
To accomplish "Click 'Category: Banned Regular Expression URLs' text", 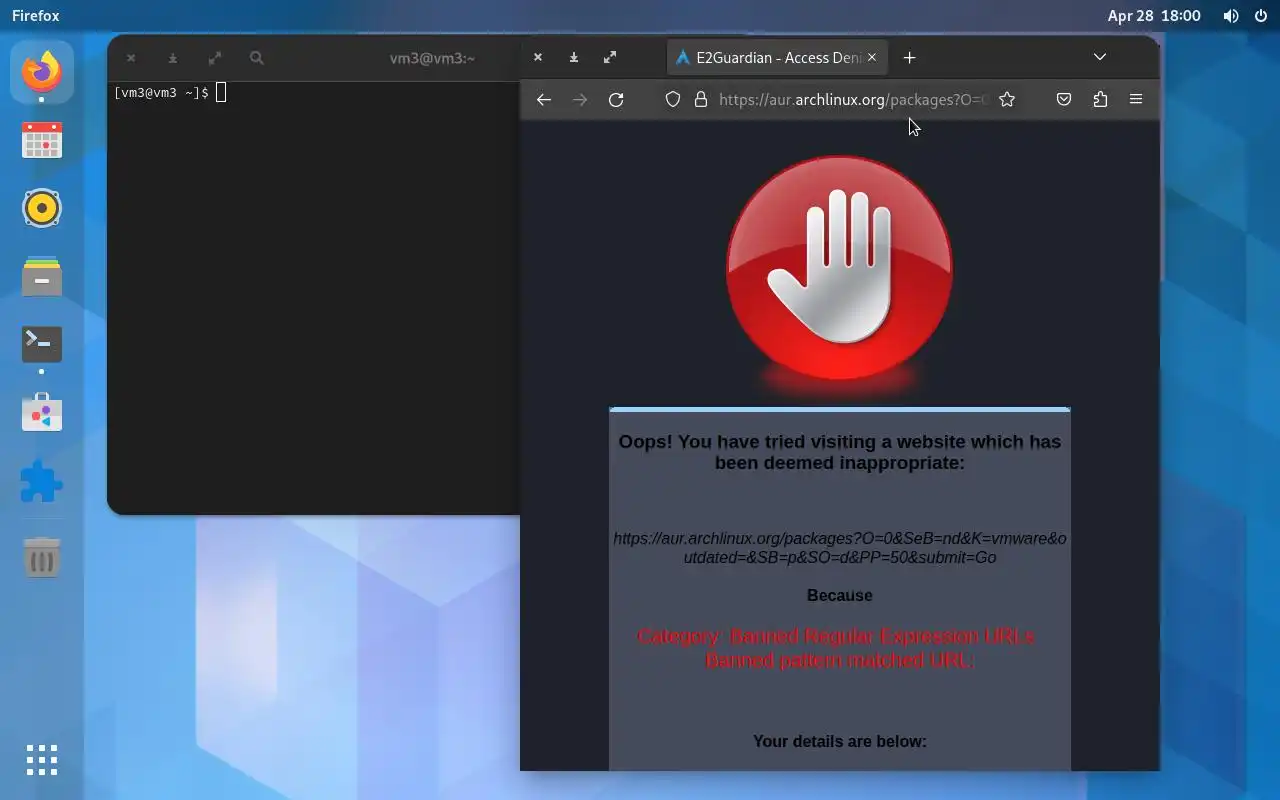I will pos(836,636).
